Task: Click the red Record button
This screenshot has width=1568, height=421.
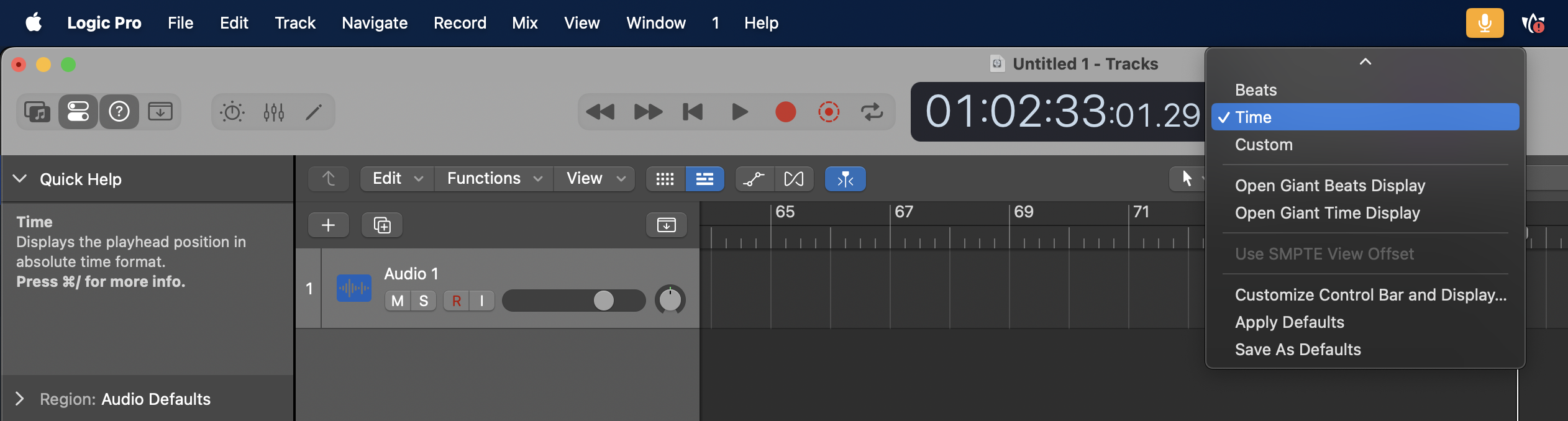Action: point(785,112)
